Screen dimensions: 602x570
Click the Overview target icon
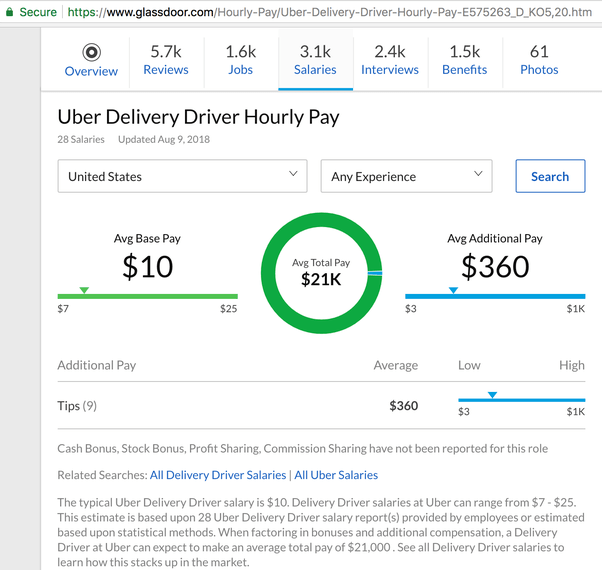tap(91, 52)
